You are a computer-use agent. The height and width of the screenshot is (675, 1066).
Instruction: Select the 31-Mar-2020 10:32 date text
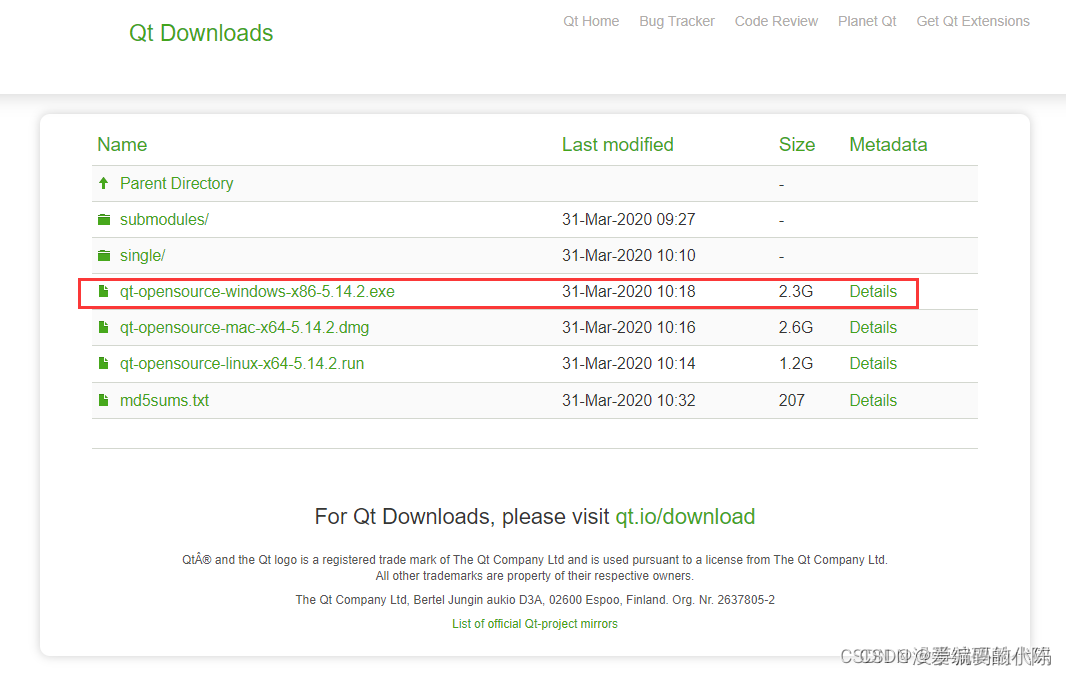click(628, 400)
